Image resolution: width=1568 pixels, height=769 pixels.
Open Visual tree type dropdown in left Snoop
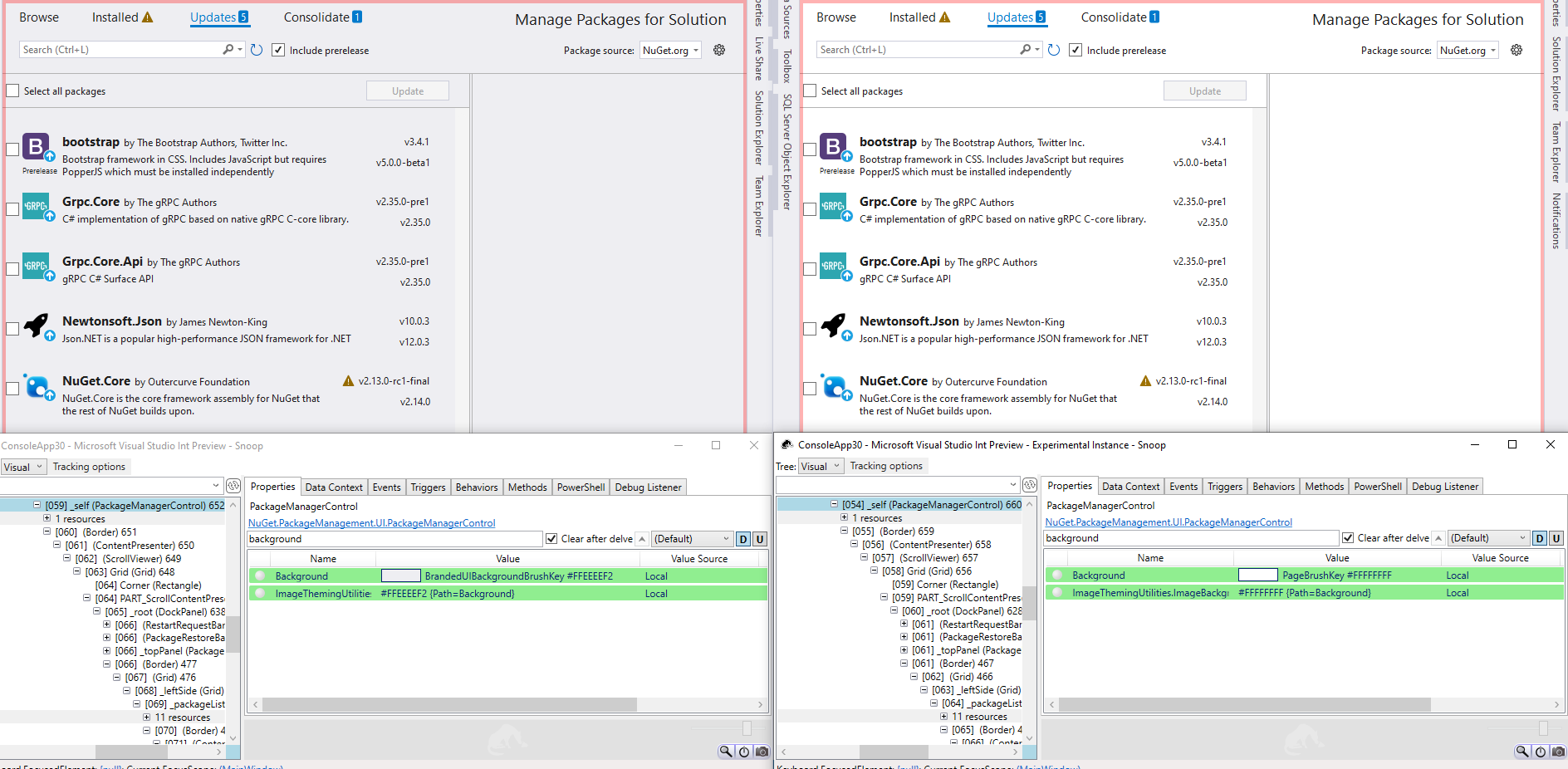(23, 467)
